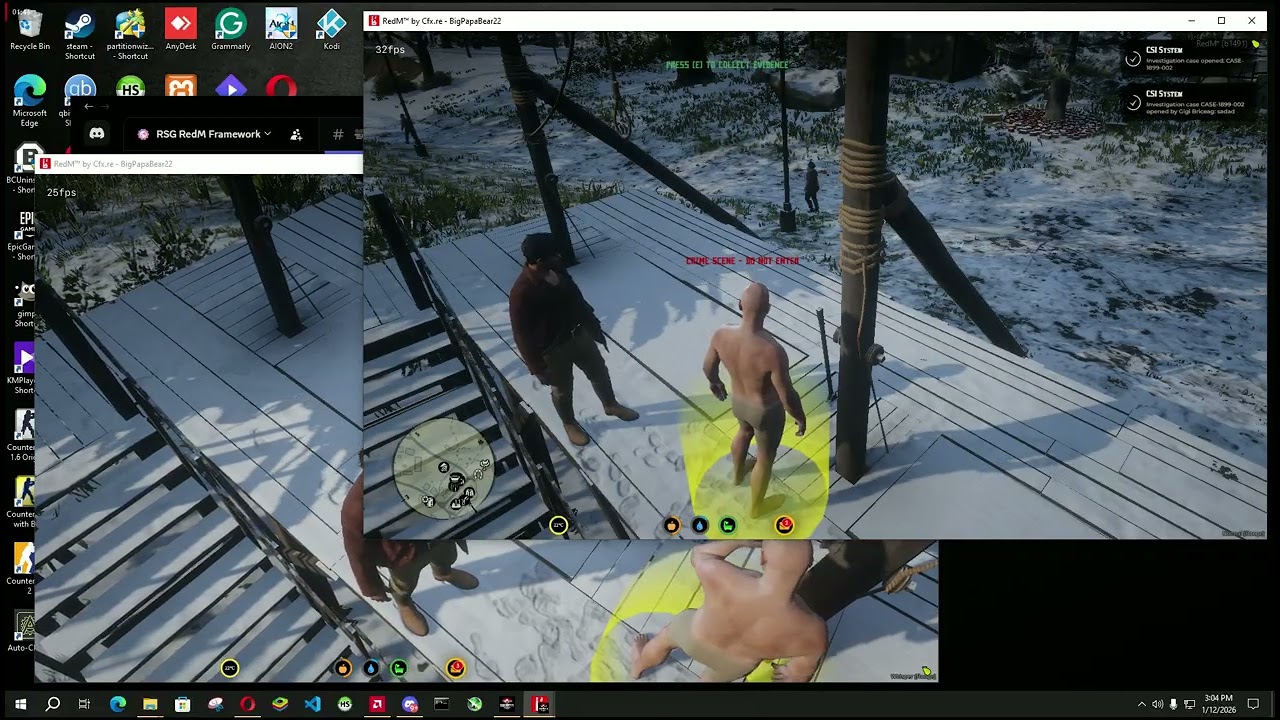This screenshot has width=1280, height=720.
Task: Click 'PRESS [E] TO COLLECT EVIDENCE' prompt text
Action: click(x=727, y=65)
